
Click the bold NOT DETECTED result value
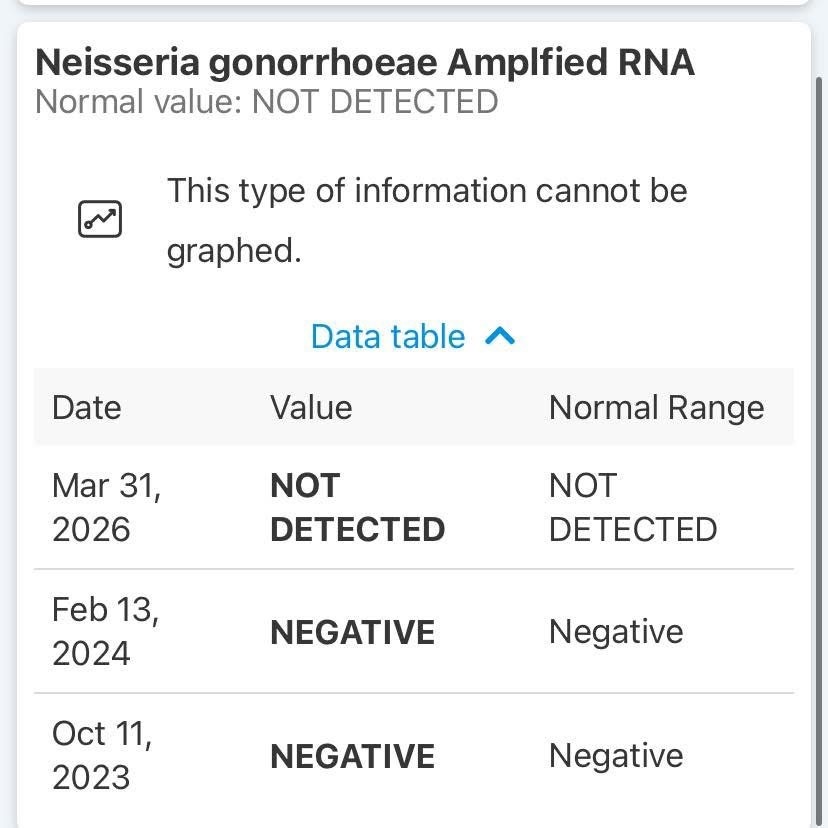[357, 507]
